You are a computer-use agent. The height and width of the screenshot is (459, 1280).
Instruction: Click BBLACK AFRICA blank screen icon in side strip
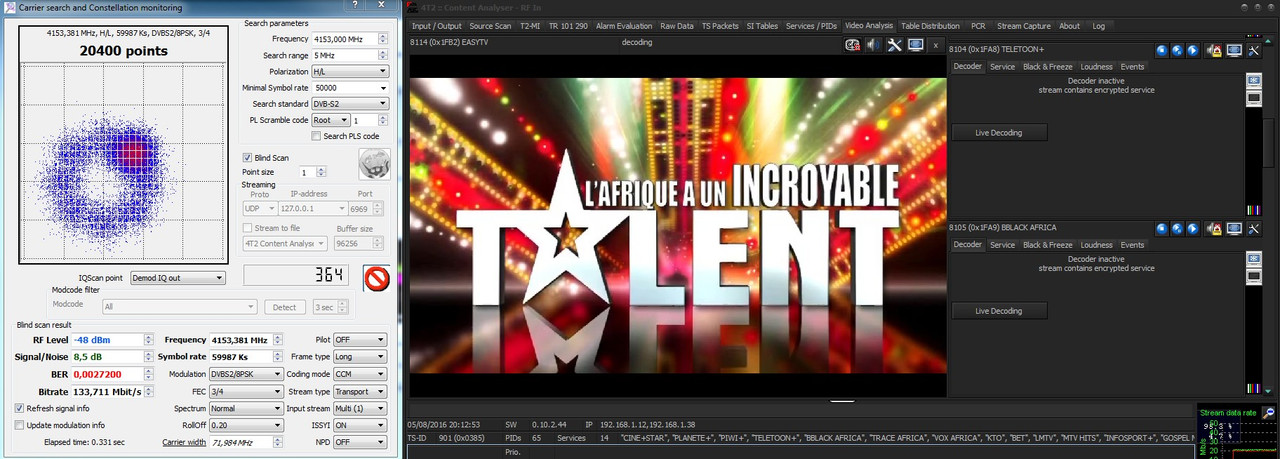[1254, 276]
